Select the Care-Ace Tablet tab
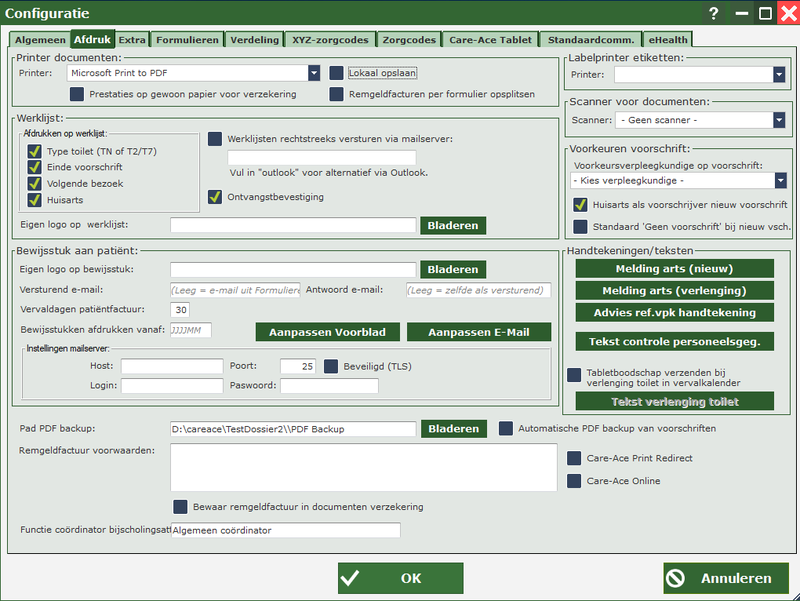 [x=490, y=40]
